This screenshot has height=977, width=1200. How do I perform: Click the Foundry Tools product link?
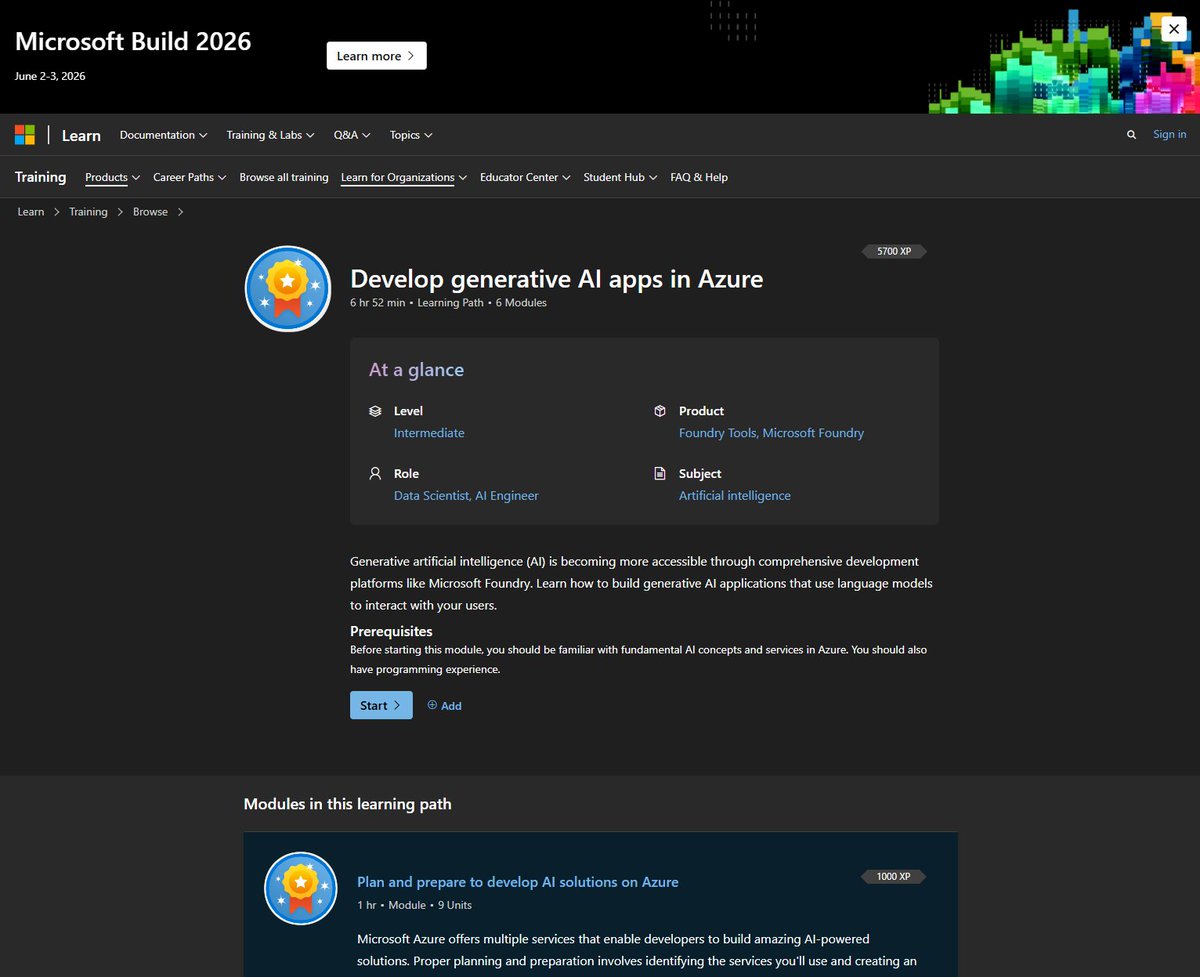(719, 433)
